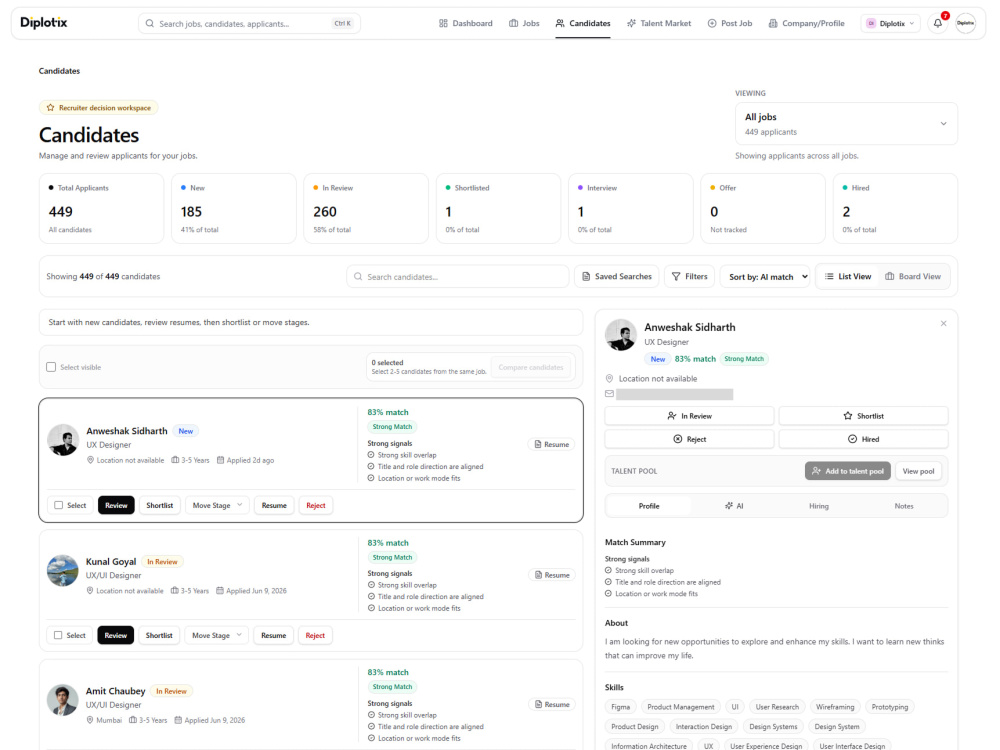Click Shortlist button for Kunal Goyal
This screenshot has height=750, width=1000.
(159, 635)
